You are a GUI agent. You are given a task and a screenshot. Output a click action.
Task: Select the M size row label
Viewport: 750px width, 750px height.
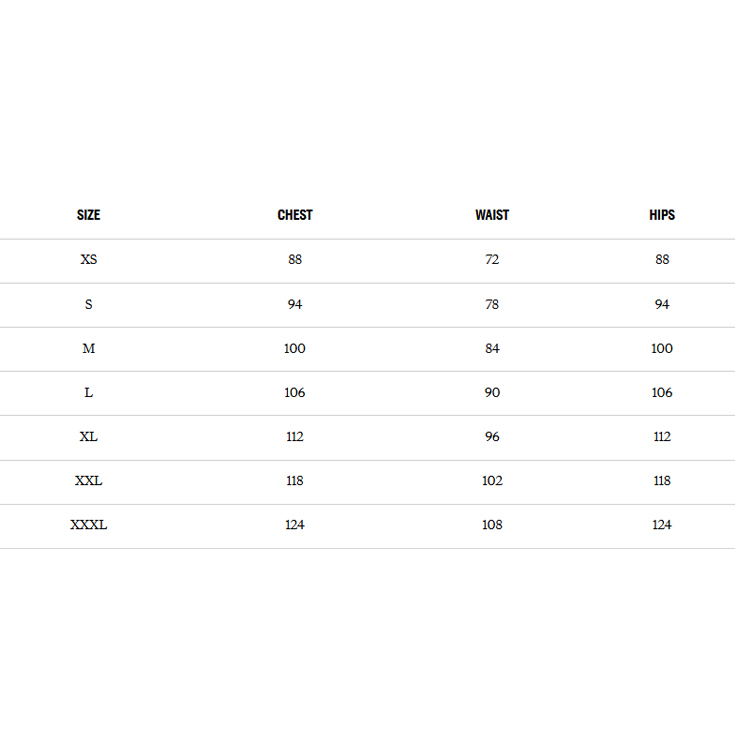89,348
